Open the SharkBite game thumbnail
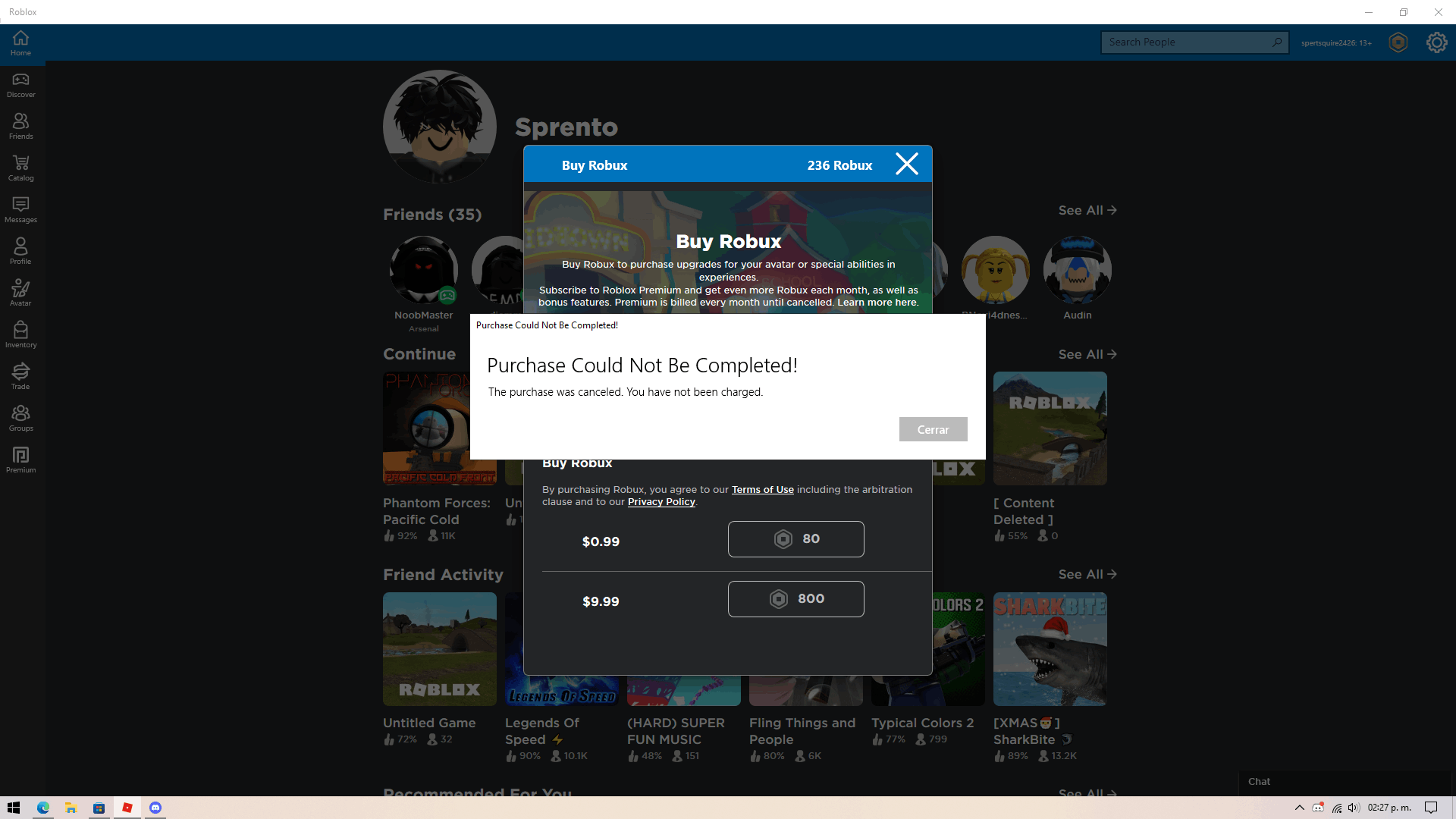1456x819 pixels. (1050, 649)
